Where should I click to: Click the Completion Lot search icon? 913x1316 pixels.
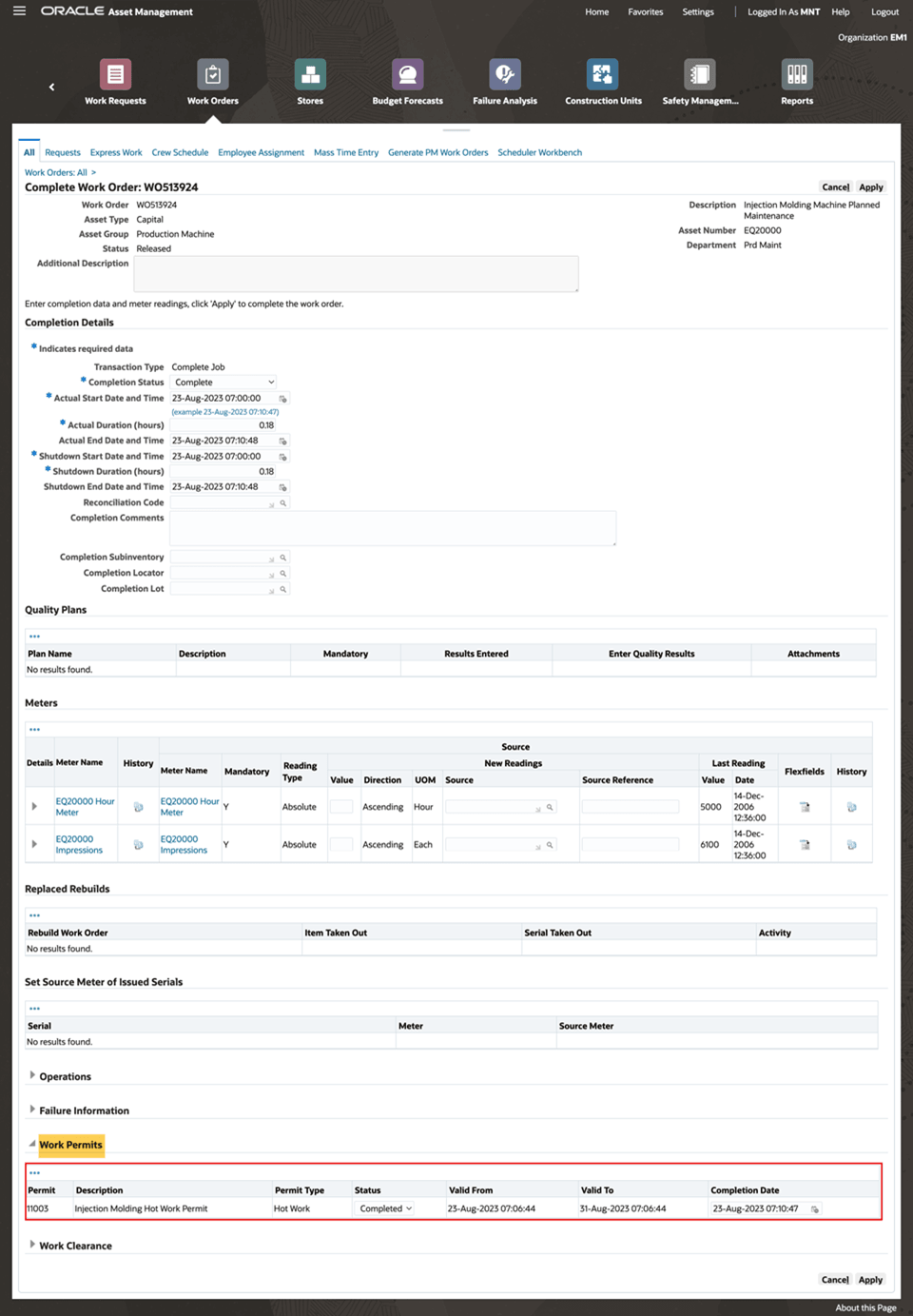tap(282, 589)
